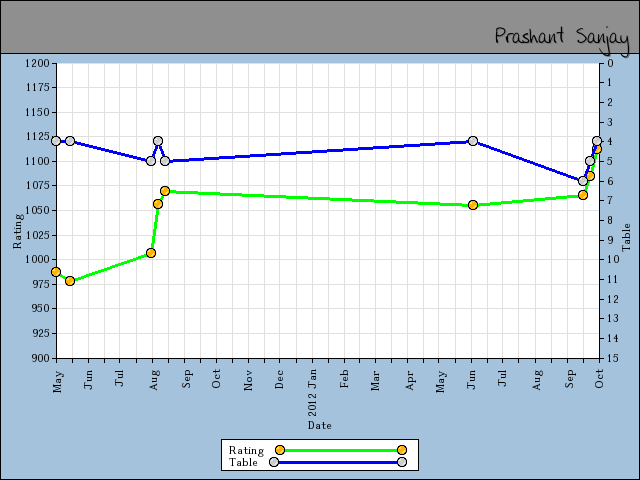
Task: Click the orange Rating point near 1006
Action: 151,253
